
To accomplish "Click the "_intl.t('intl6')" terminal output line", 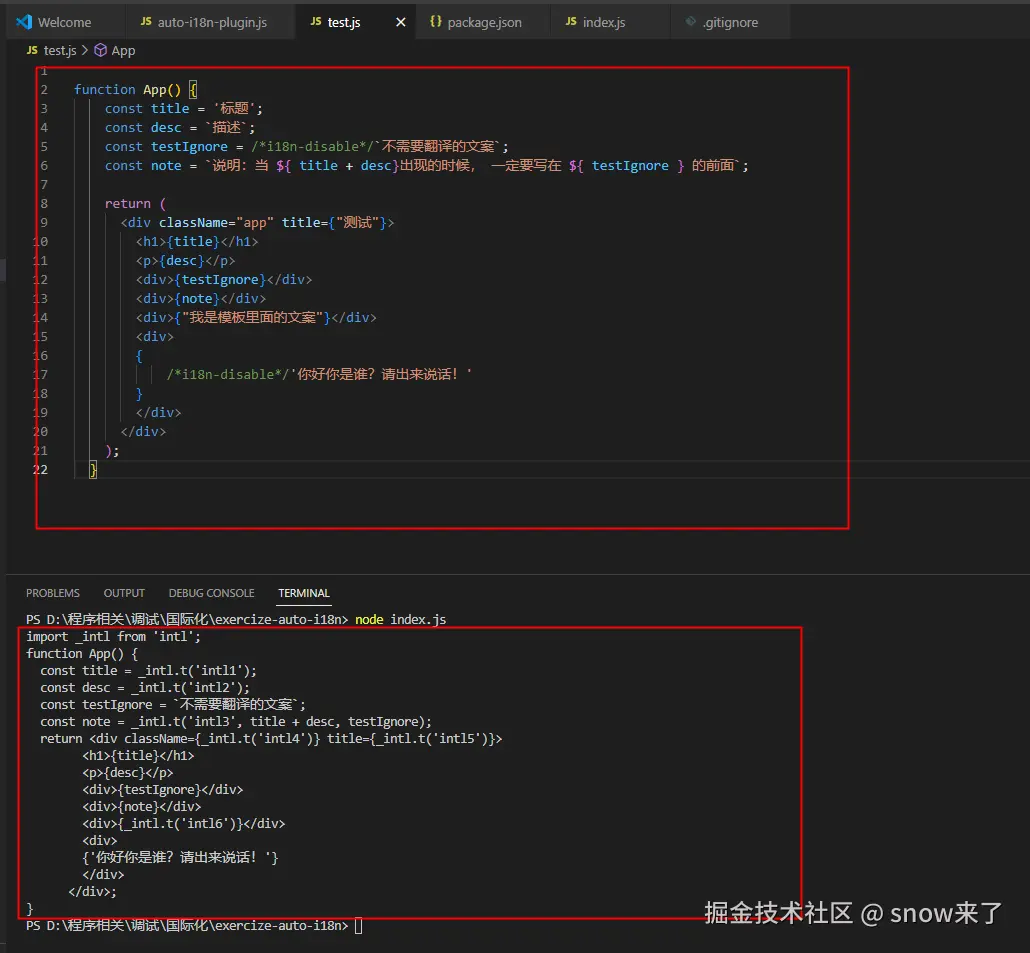I will pyautogui.click(x=184, y=824).
